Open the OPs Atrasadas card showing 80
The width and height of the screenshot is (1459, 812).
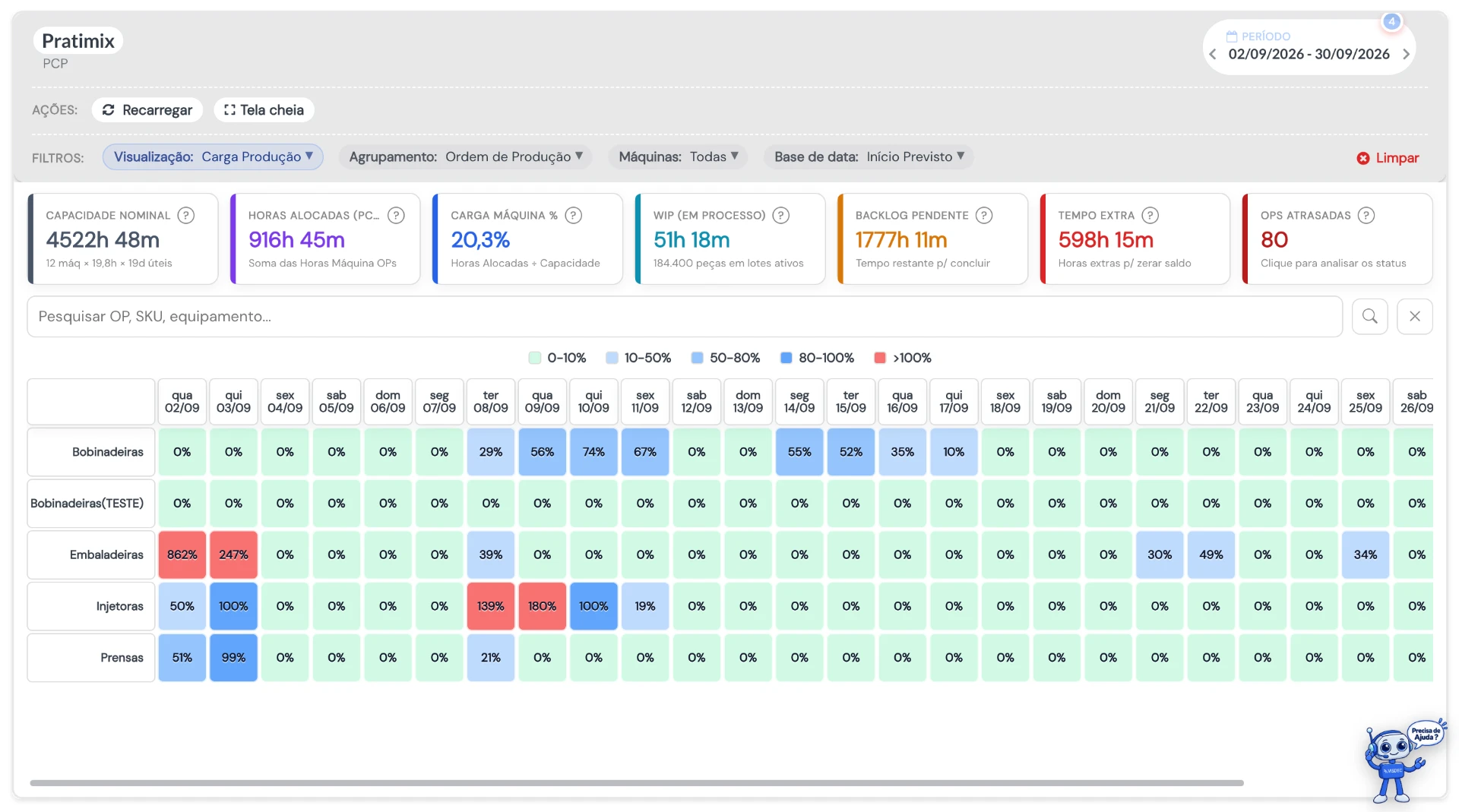click(1337, 239)
